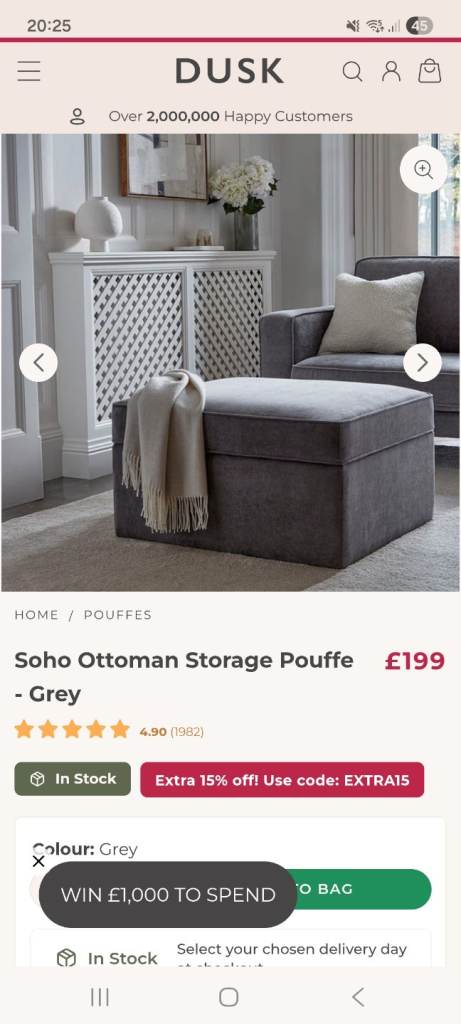The height and width of the screenshot is (1024, 461).
Task: Tap the green In Stock badge
Action: pyautogui.click(x=72, y=779)
